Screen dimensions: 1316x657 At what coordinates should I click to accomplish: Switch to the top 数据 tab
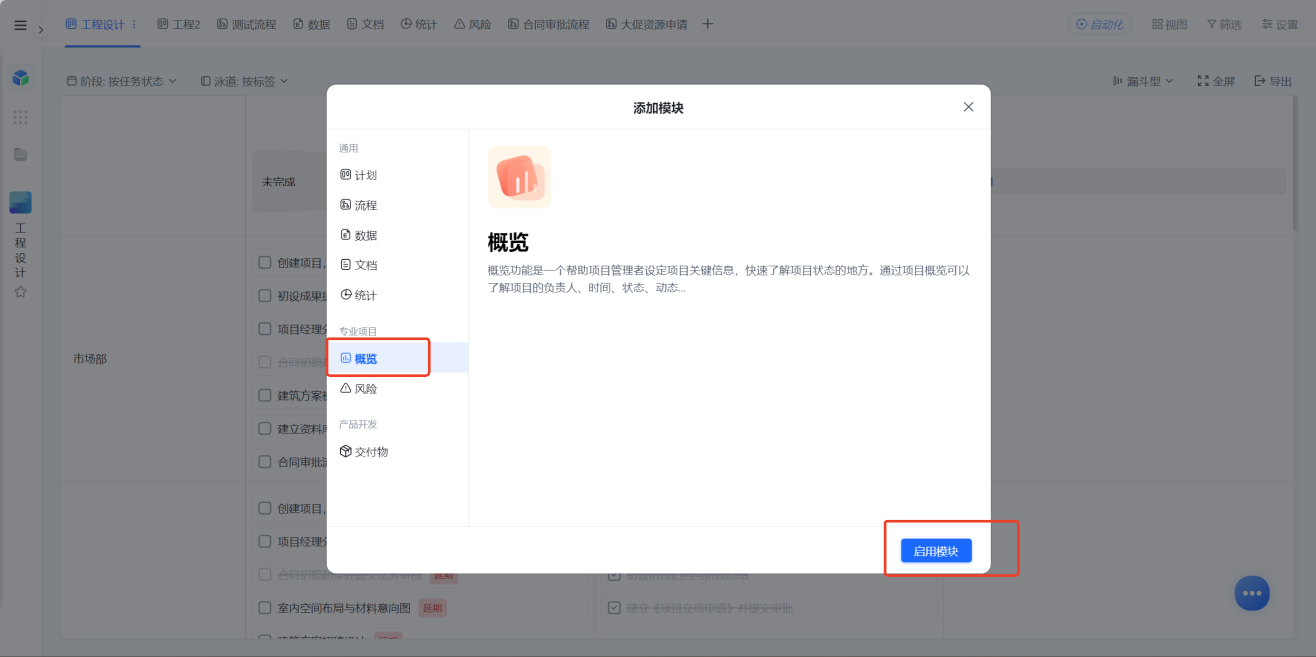tap(311, 24)
